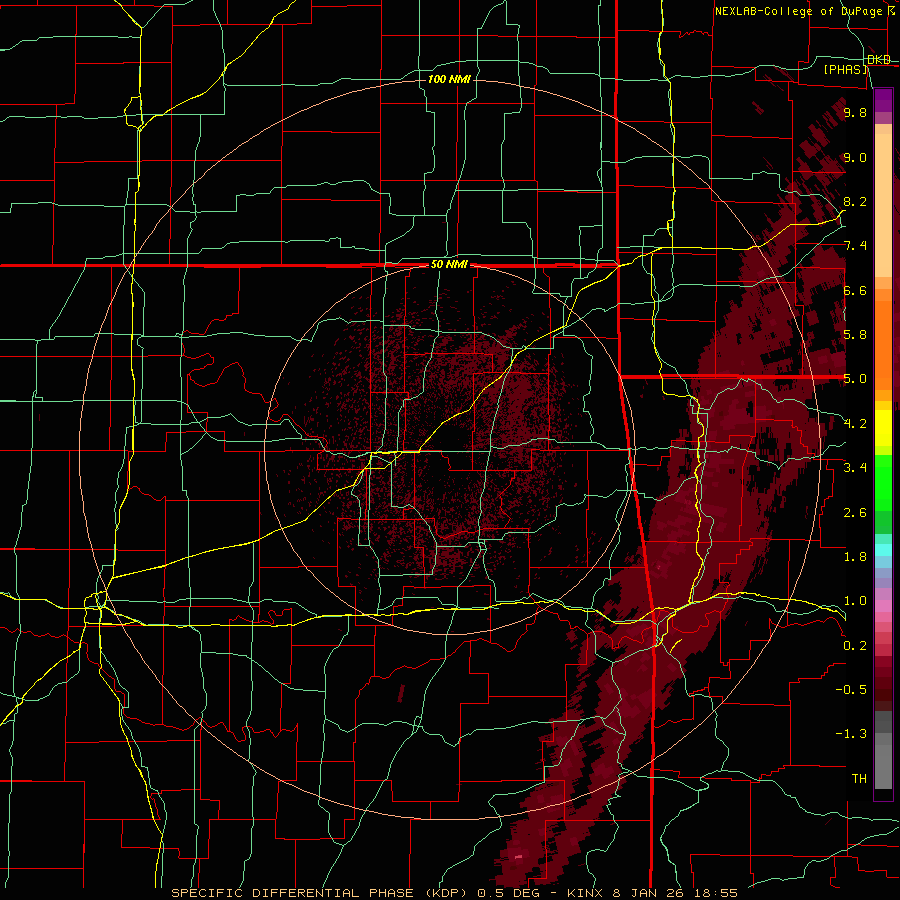Click the KINX radar site identifier
The width and height of the screenshot is (900, 900).
[x=585, y=893]
